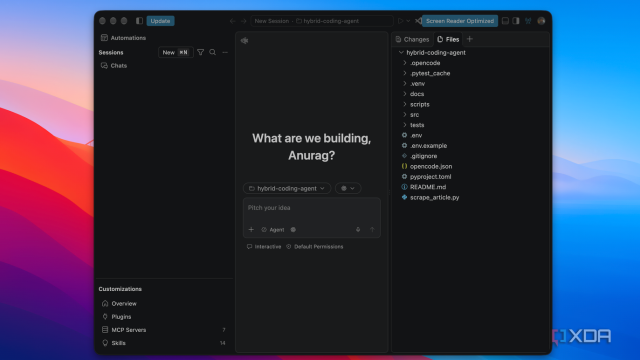Click the VS Code logo icon in title bar
This screenshot has height=360, width=640.
click(418, 21)
